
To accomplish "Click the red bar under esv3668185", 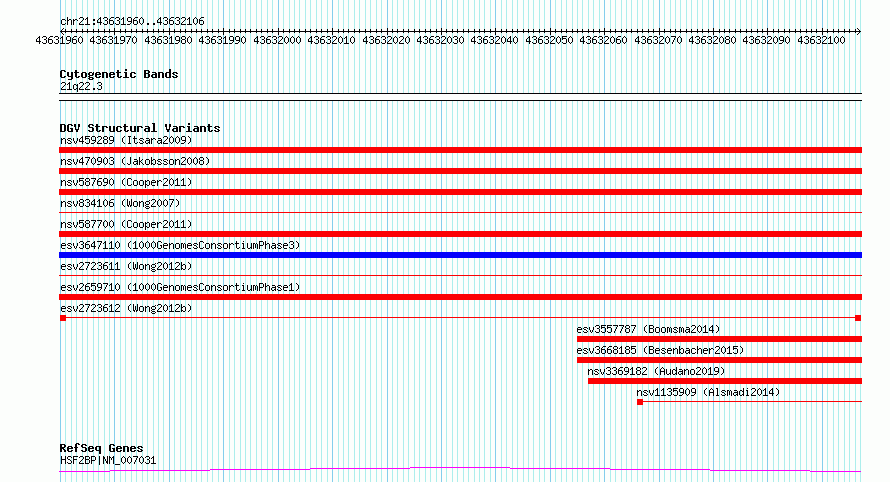I will (x=719, y=360).
